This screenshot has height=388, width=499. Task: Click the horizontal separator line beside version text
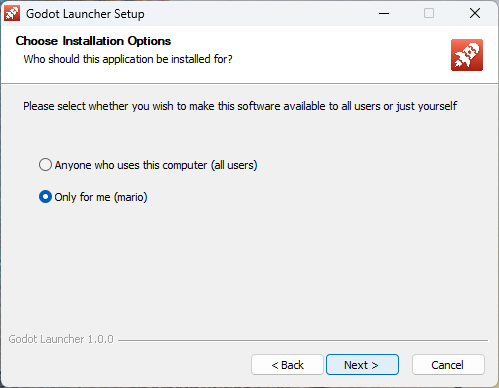(303, 340)
